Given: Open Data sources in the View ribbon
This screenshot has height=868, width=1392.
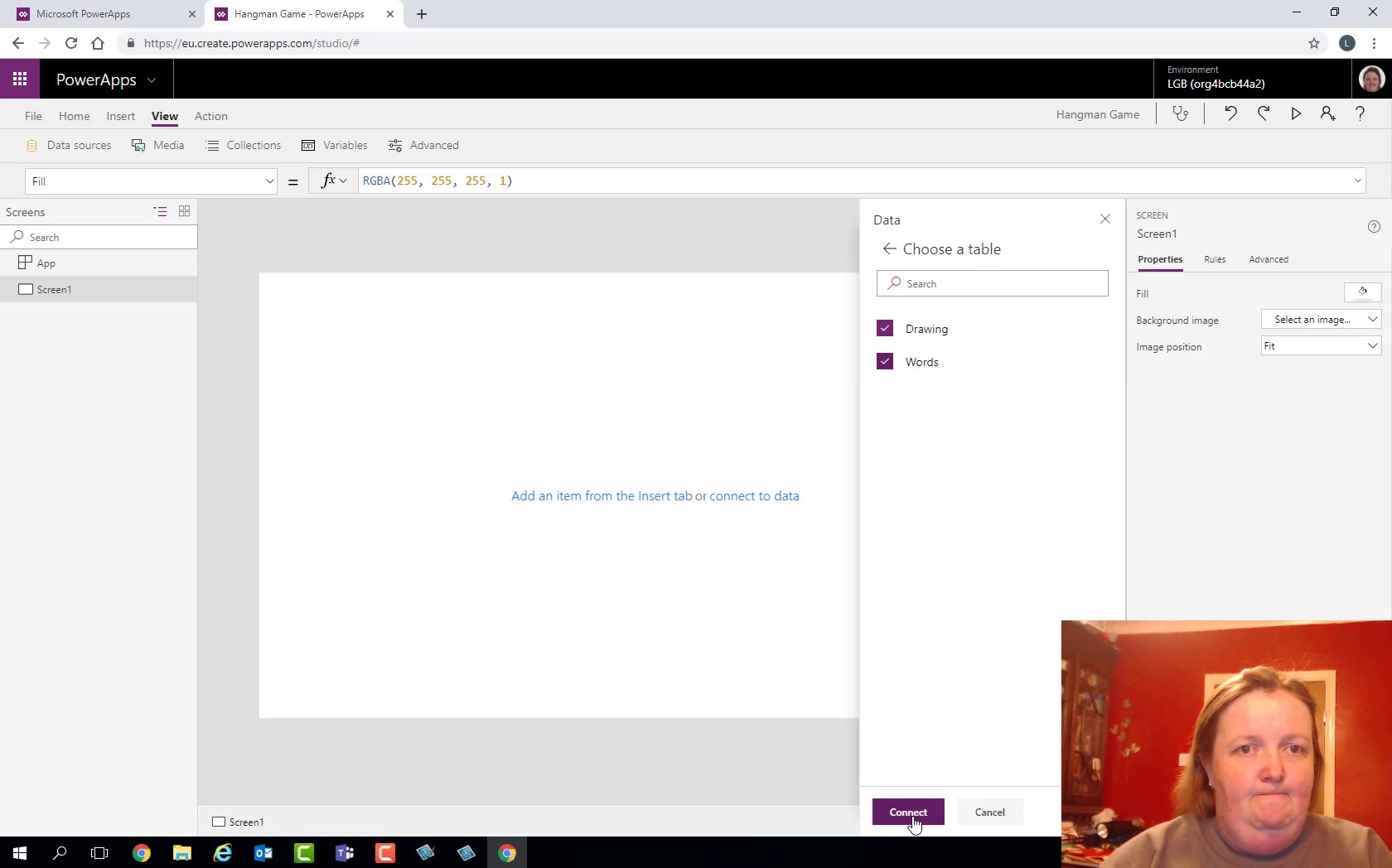Looking at the screenshot, I should (69, 145).
